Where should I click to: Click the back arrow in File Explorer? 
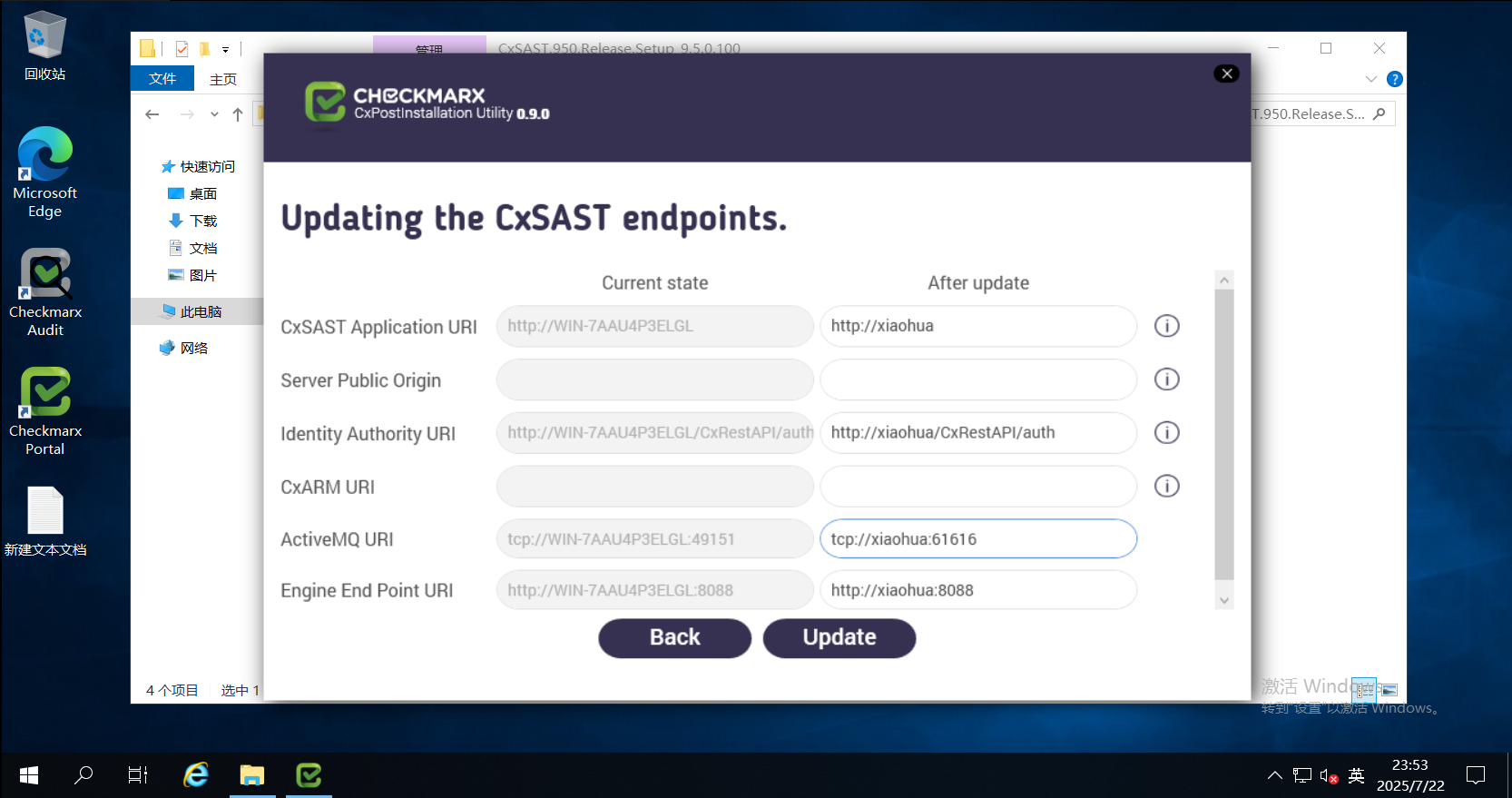pos(152,114)
